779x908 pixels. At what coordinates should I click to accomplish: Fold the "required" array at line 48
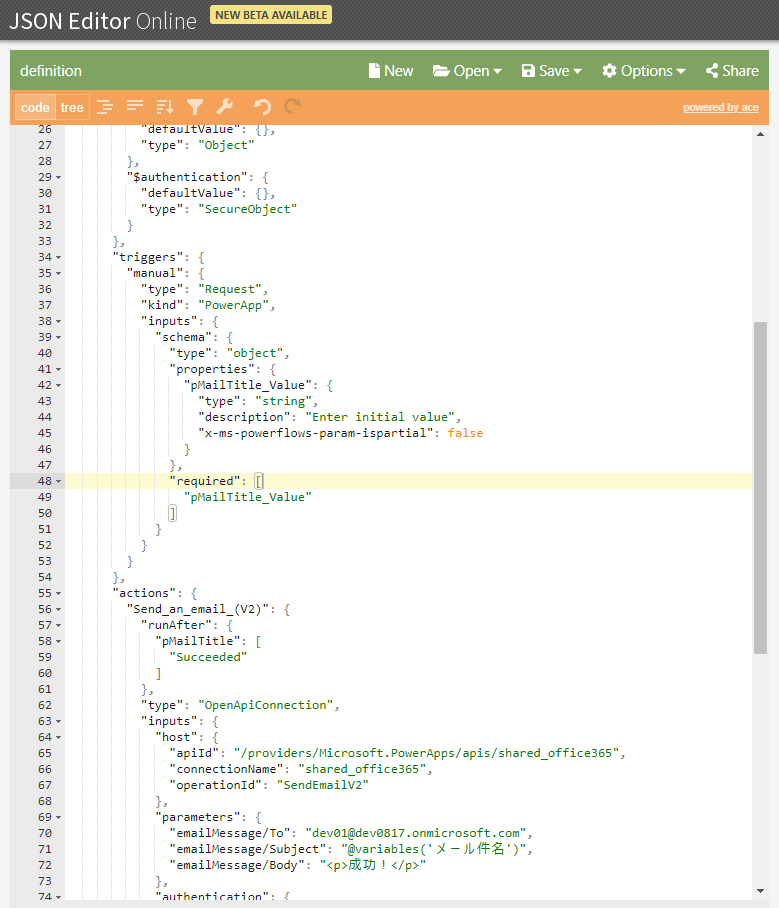58,481
